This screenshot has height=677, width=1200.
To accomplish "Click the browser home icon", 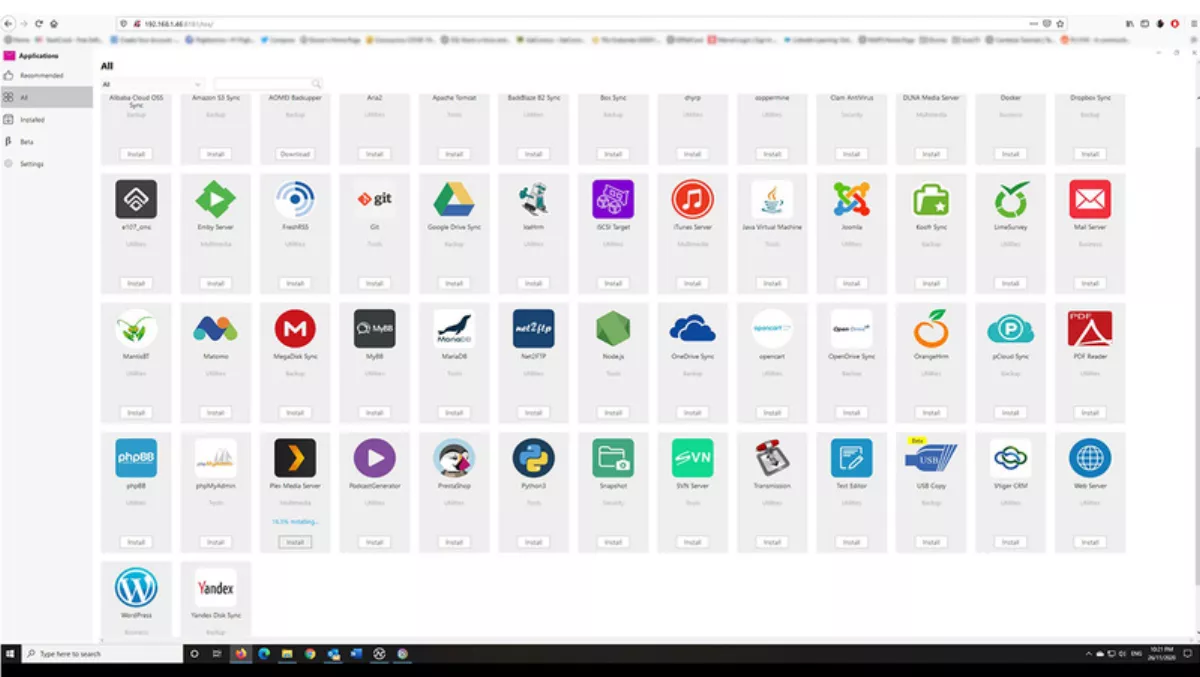I will 53,22.
